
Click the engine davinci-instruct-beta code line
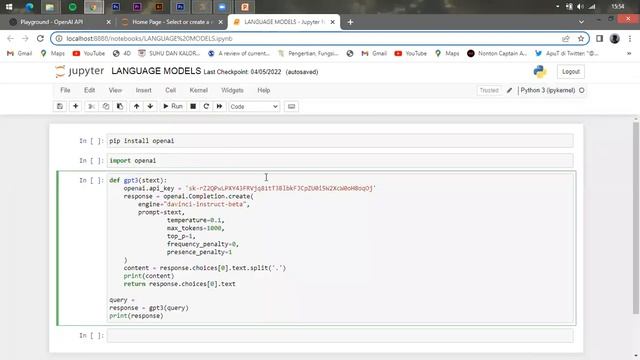tap(193, 204)
